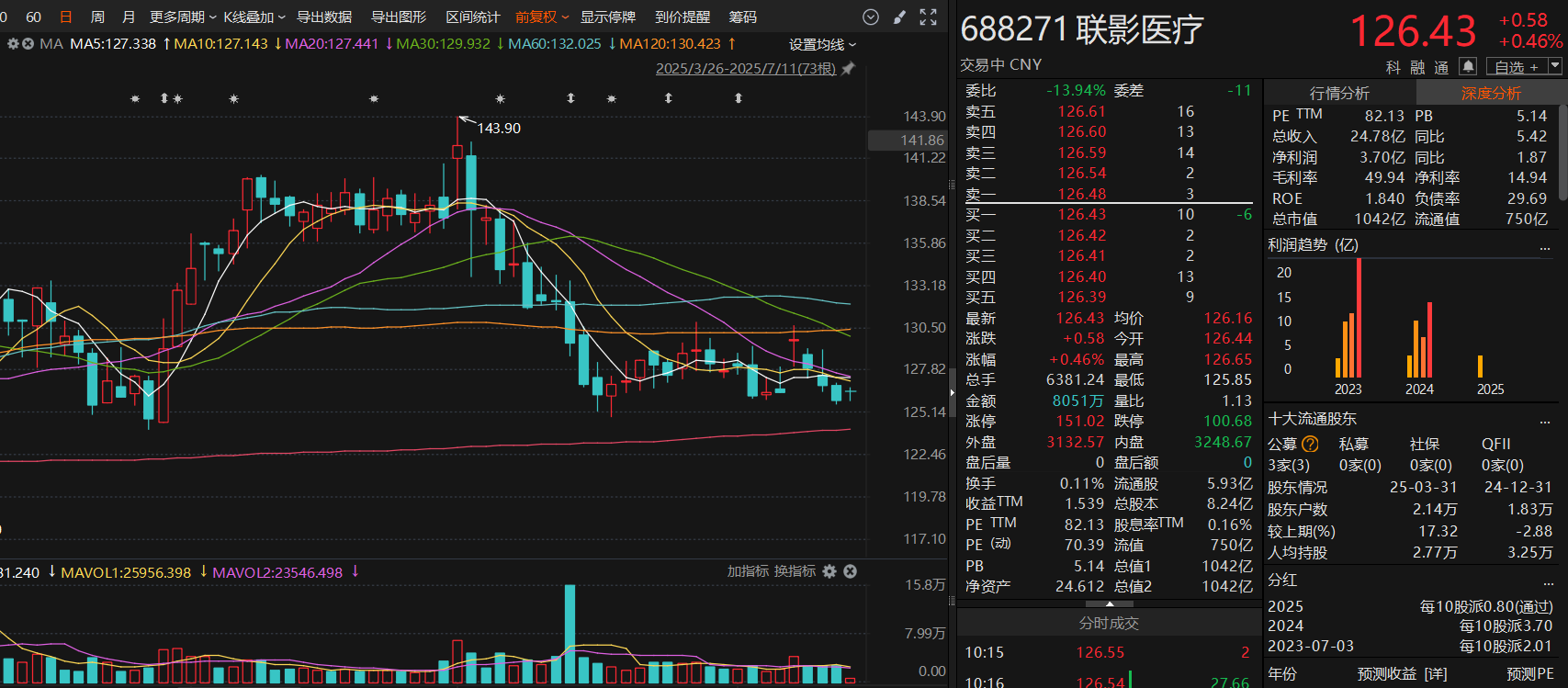Select 周 weekly K-line period

click(x=97, y=17)
